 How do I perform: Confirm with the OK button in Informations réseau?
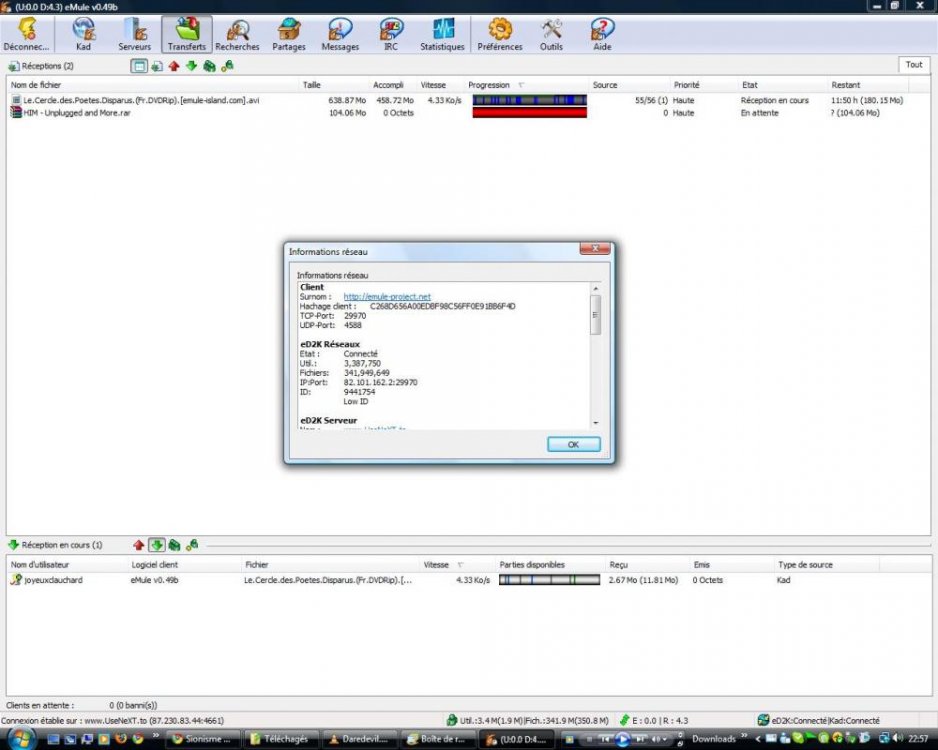point(573,444)
